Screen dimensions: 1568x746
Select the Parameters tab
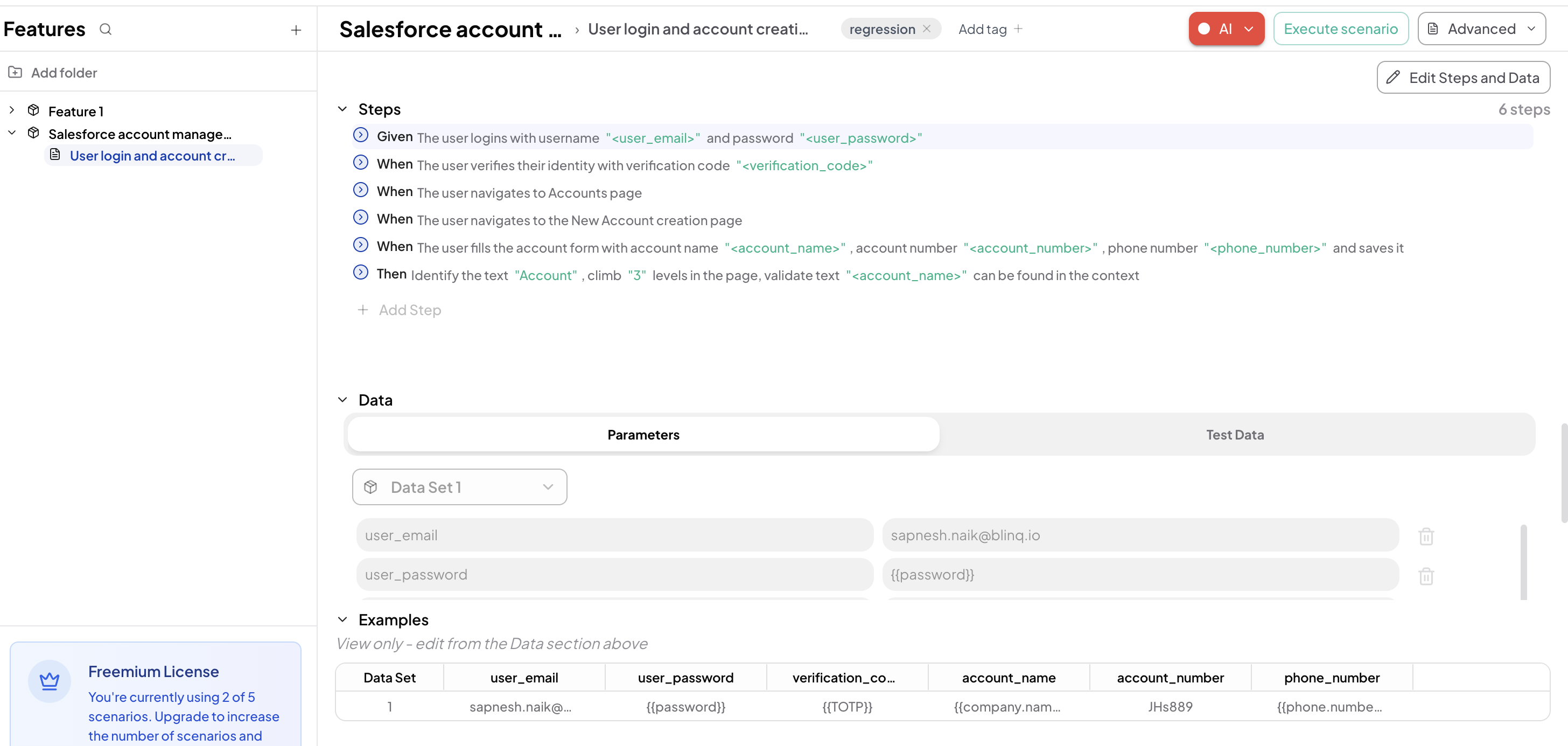(643, 435)
